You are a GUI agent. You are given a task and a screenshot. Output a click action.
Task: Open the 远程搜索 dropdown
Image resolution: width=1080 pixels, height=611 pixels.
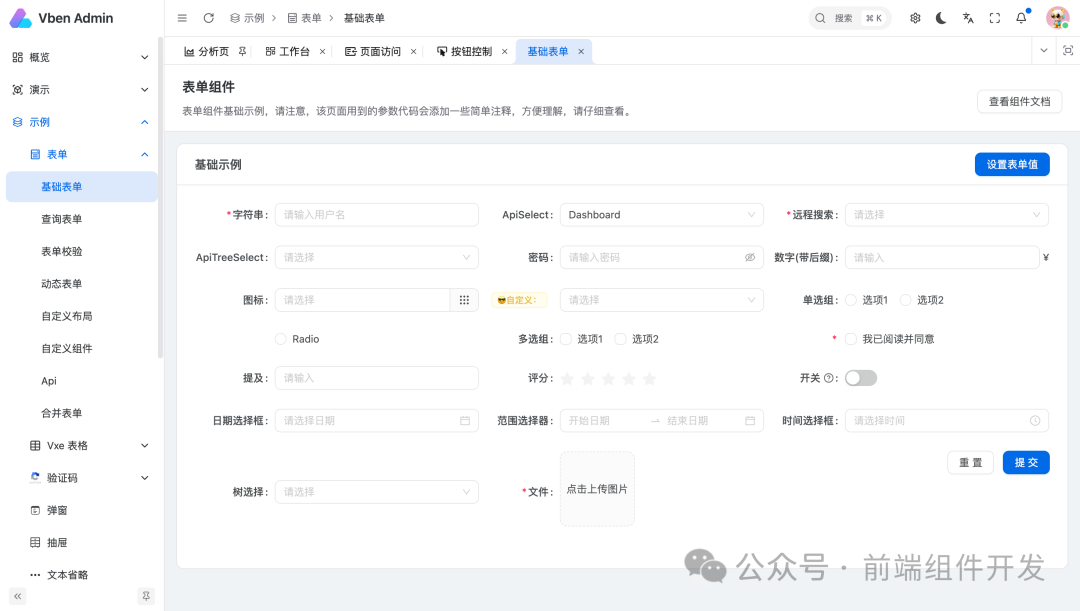click(x=945, y=214)
